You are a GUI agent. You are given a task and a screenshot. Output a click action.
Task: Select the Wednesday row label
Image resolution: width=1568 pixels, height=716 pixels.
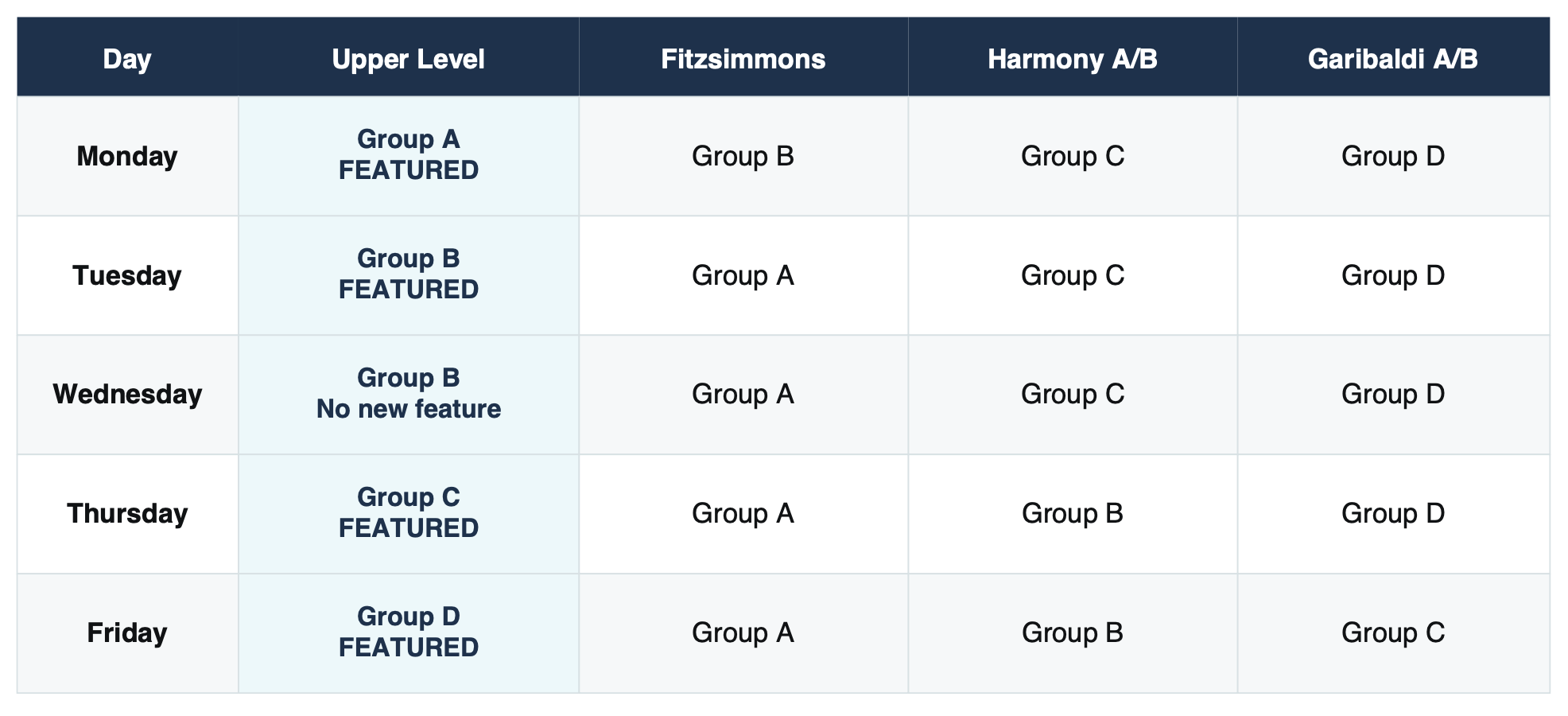[x=127, y=395]
